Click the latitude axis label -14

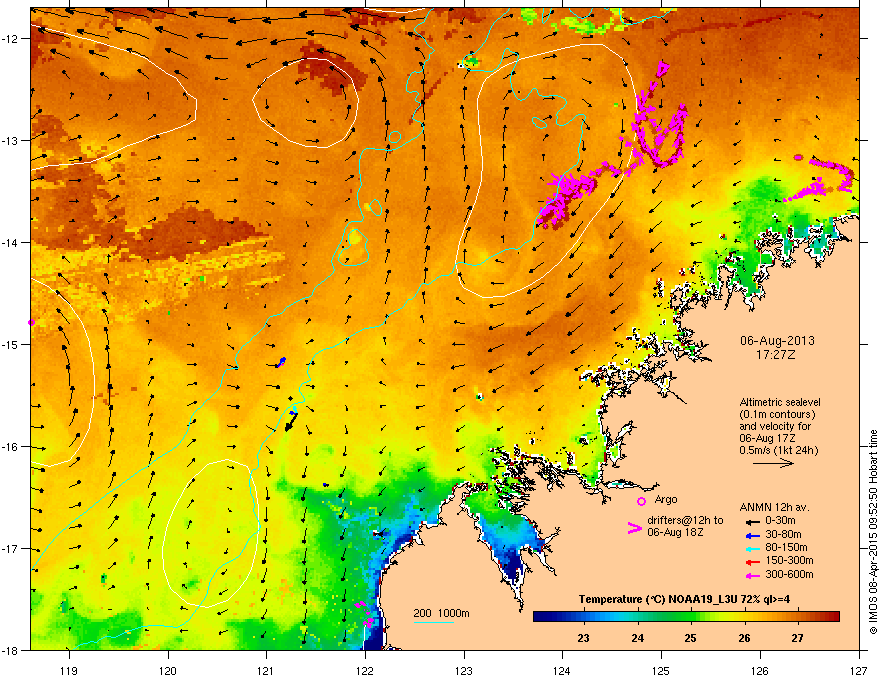11,242
